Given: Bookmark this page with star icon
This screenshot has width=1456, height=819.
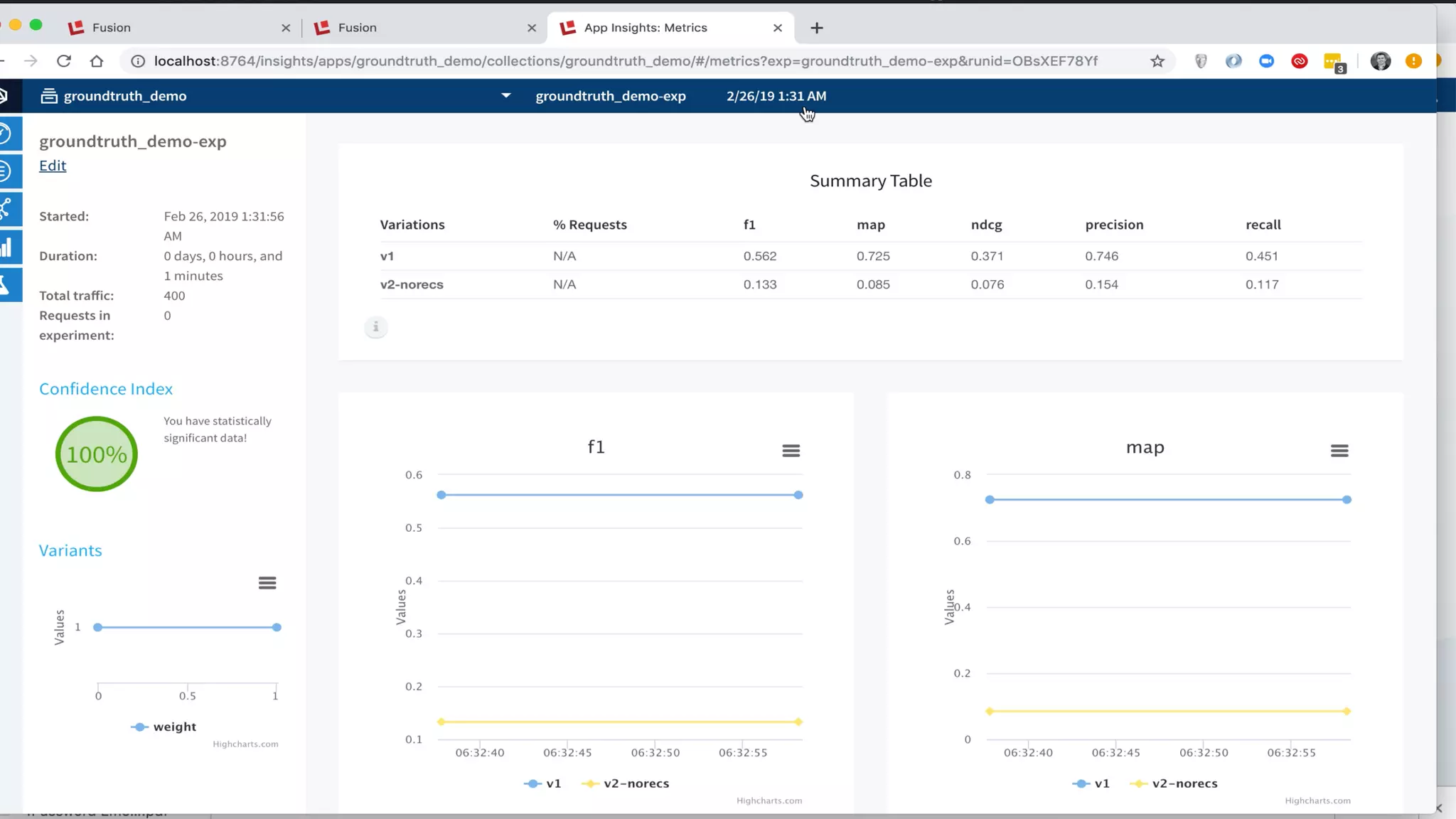Looking at the screenshot, I should coord(1157,61).
